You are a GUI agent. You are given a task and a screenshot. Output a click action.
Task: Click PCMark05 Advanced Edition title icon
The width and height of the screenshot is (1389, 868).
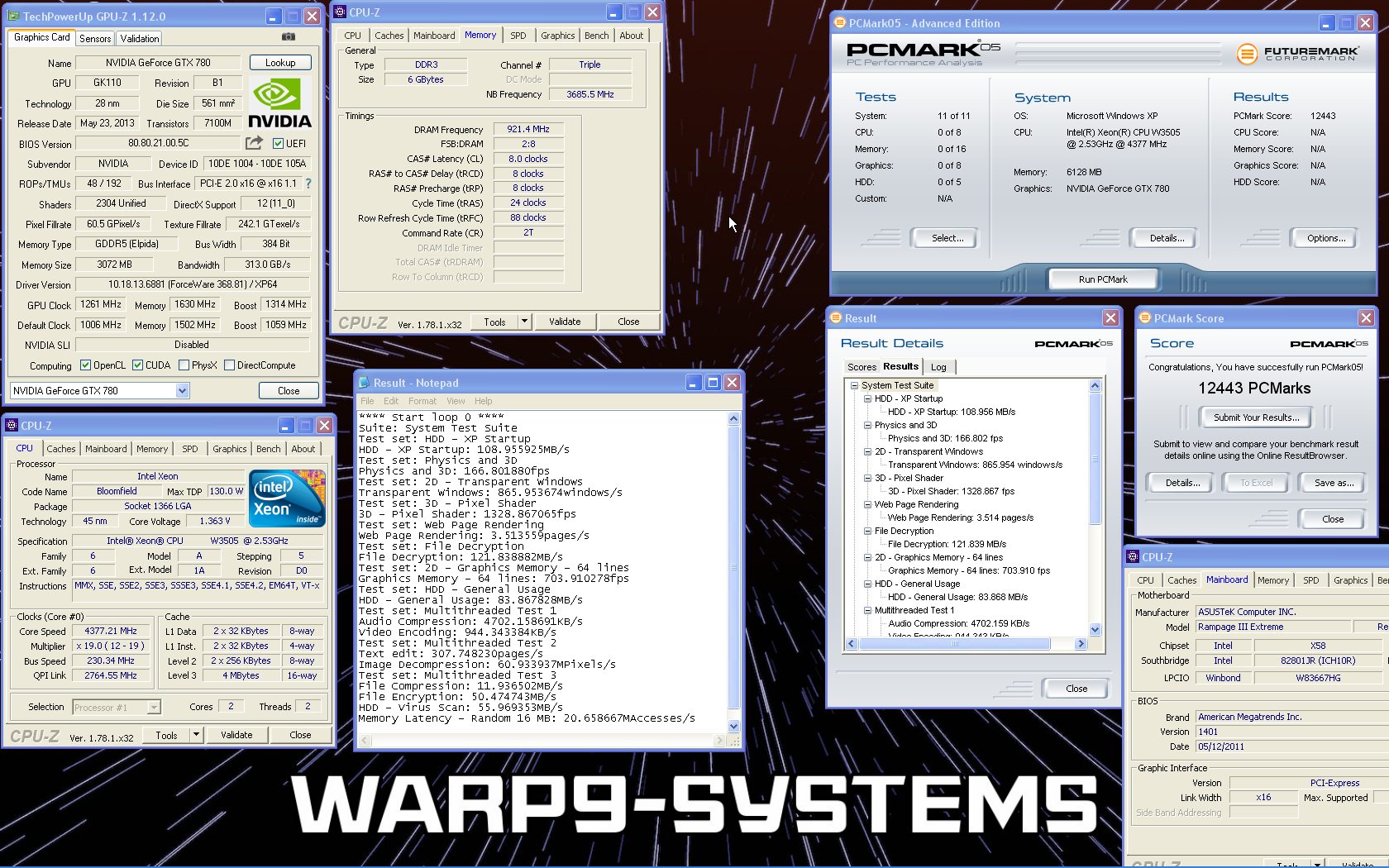click(840, 23)
